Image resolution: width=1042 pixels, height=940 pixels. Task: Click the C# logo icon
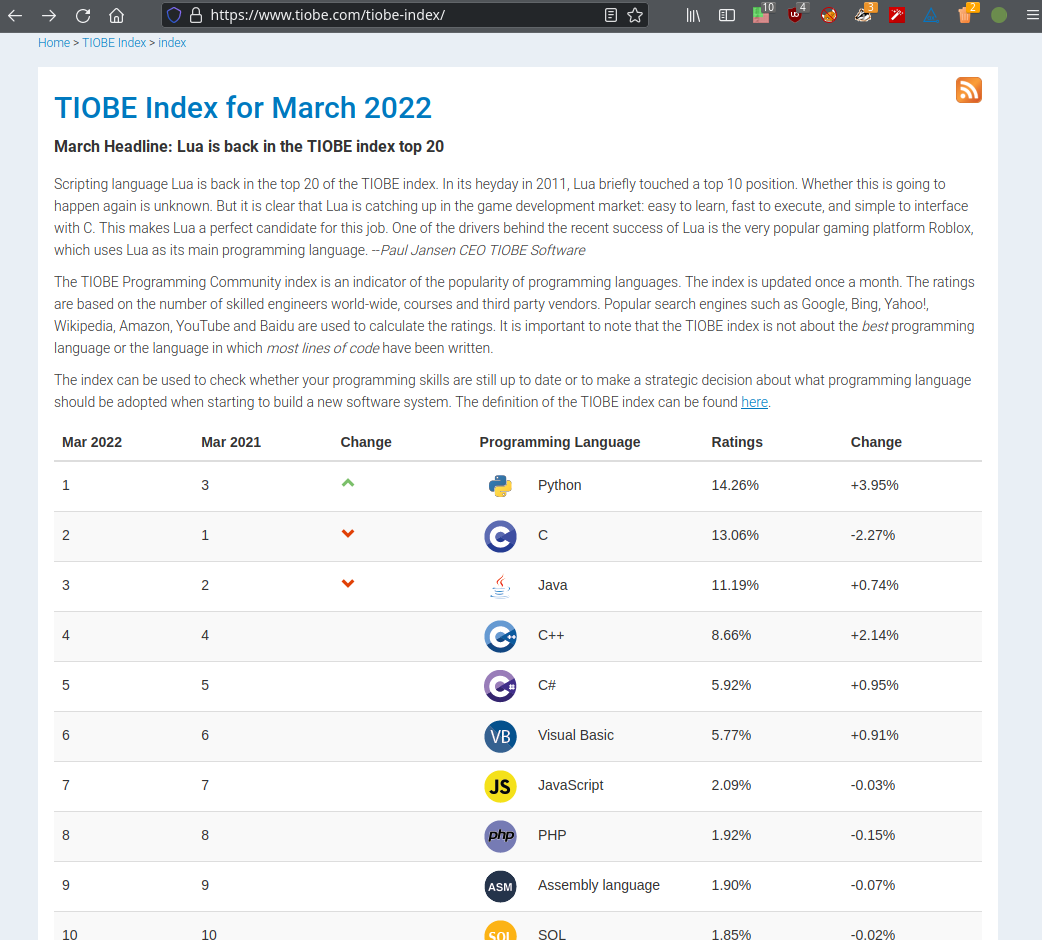click(x=500, y=686)
